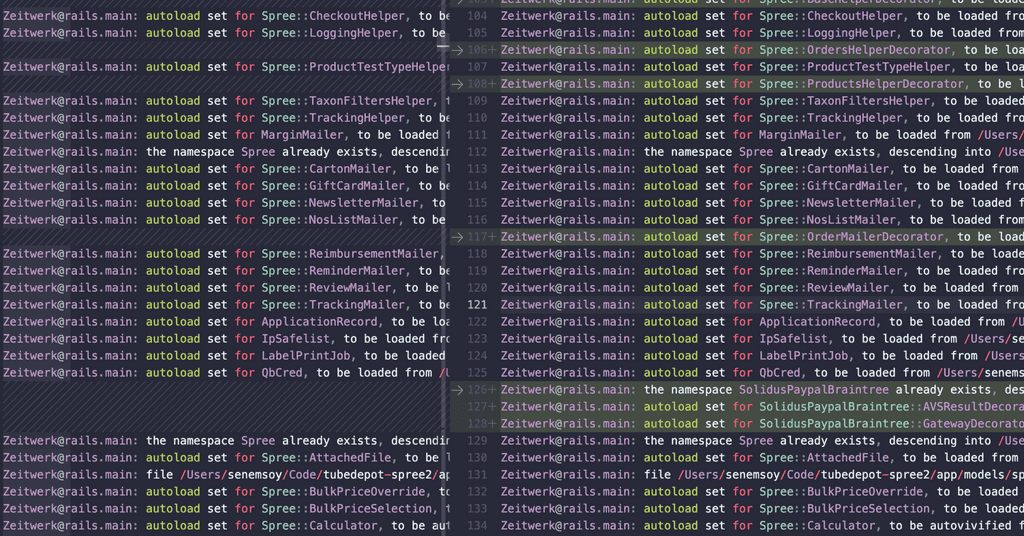Click line number 131 in the gutter
The image size is (1024, 536).
[x=477, y=475]
